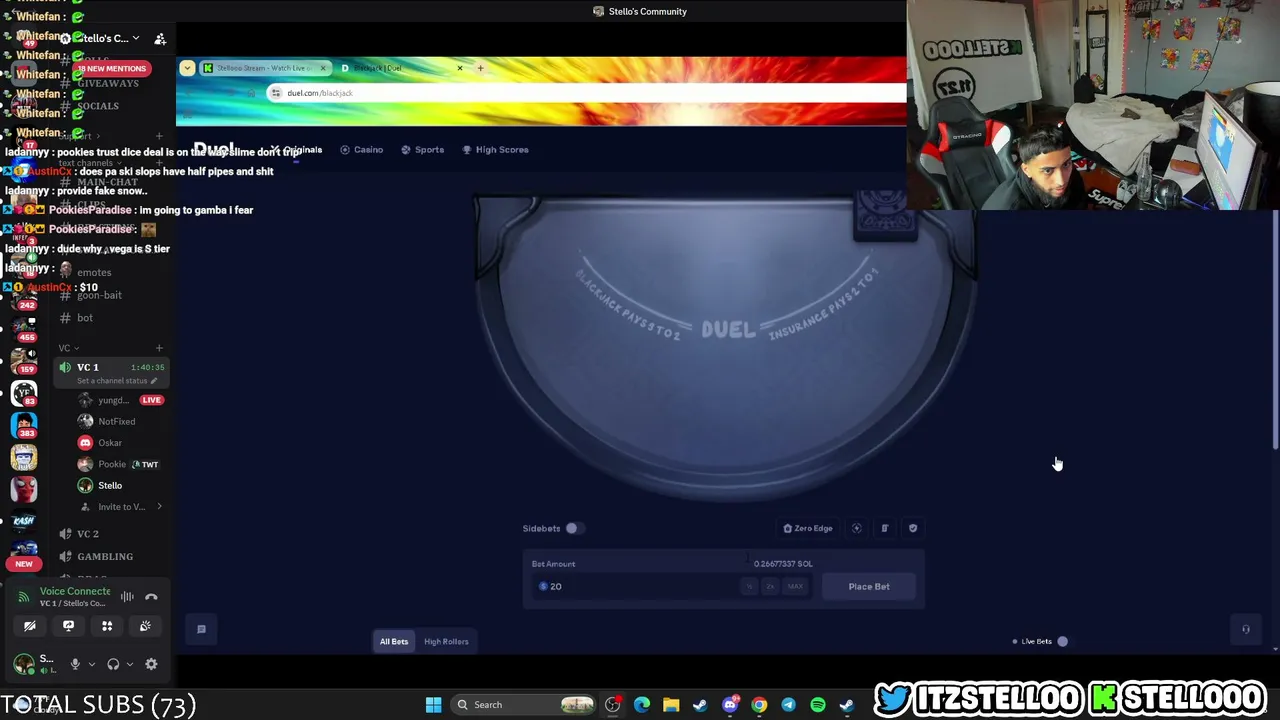Open the KASH server icon

point(24,520)
